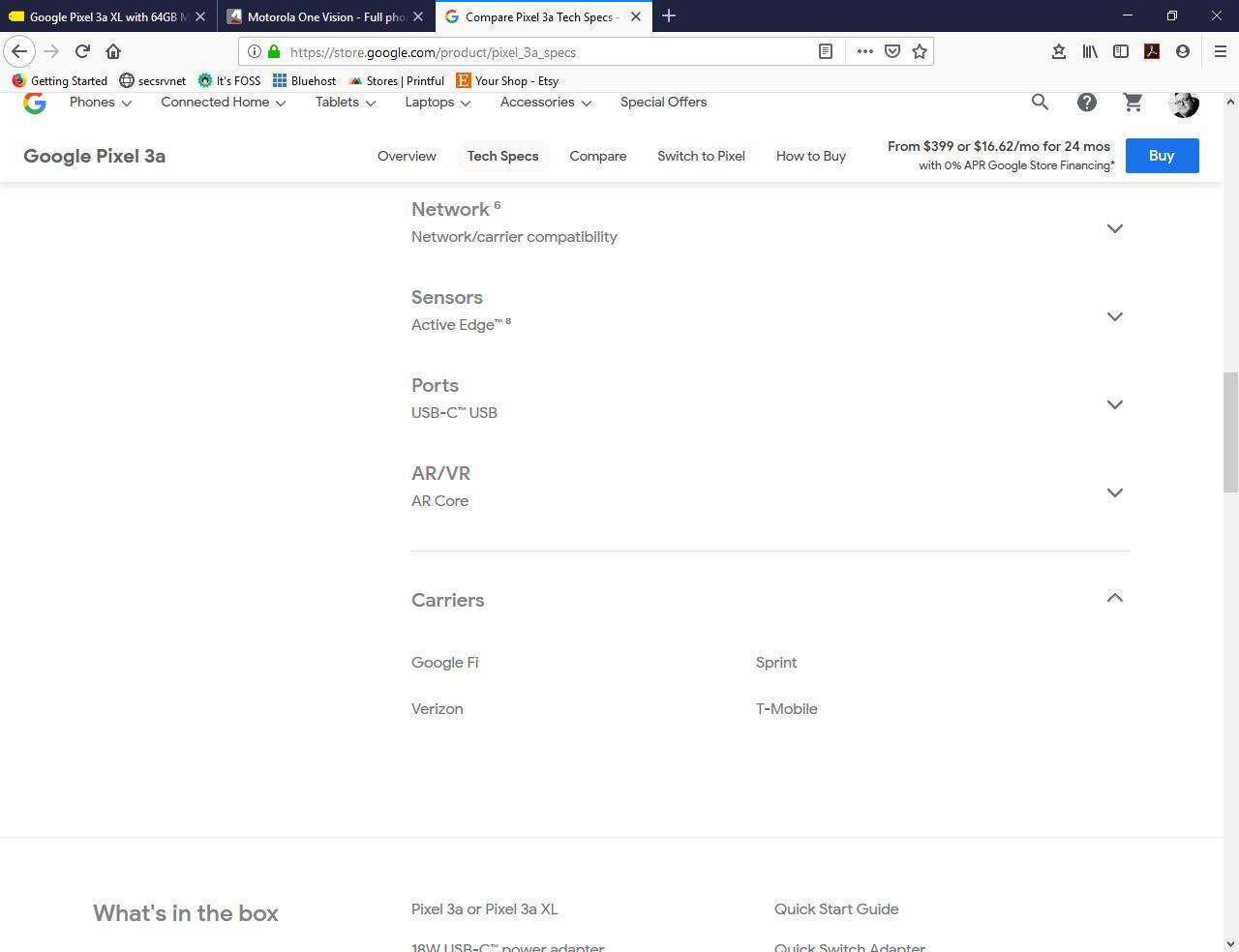This screenshot has width=1239, height=952.
Task: Select the Overview page tab
Action: (x=407, y=156)
